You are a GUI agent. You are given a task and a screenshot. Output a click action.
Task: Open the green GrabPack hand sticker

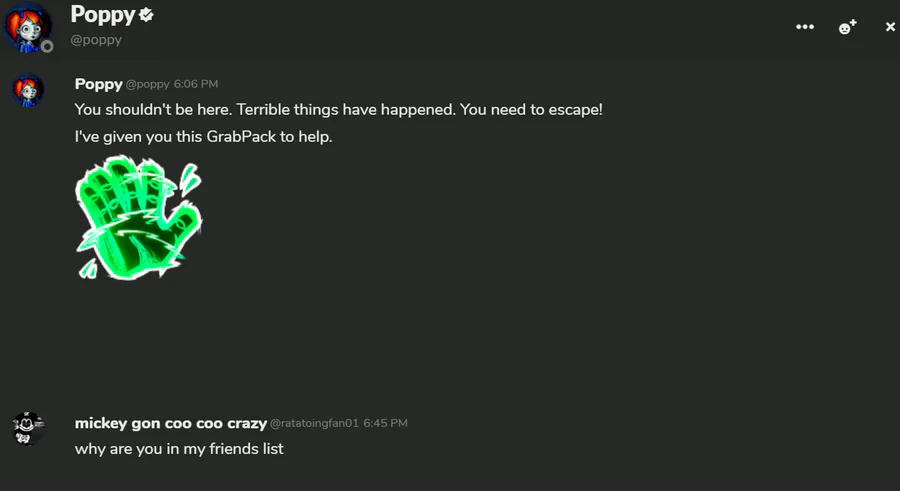click(140, 220)
